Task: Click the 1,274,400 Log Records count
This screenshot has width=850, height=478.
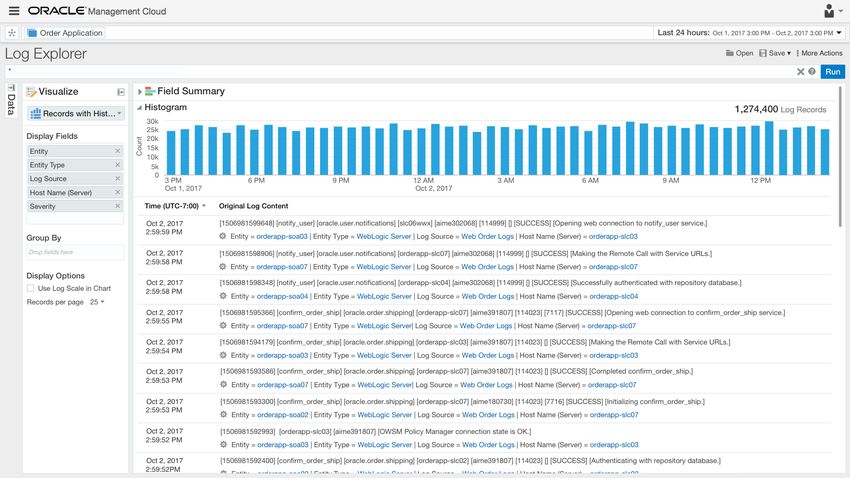Action: pyautogui.click(x=780, y=109)
